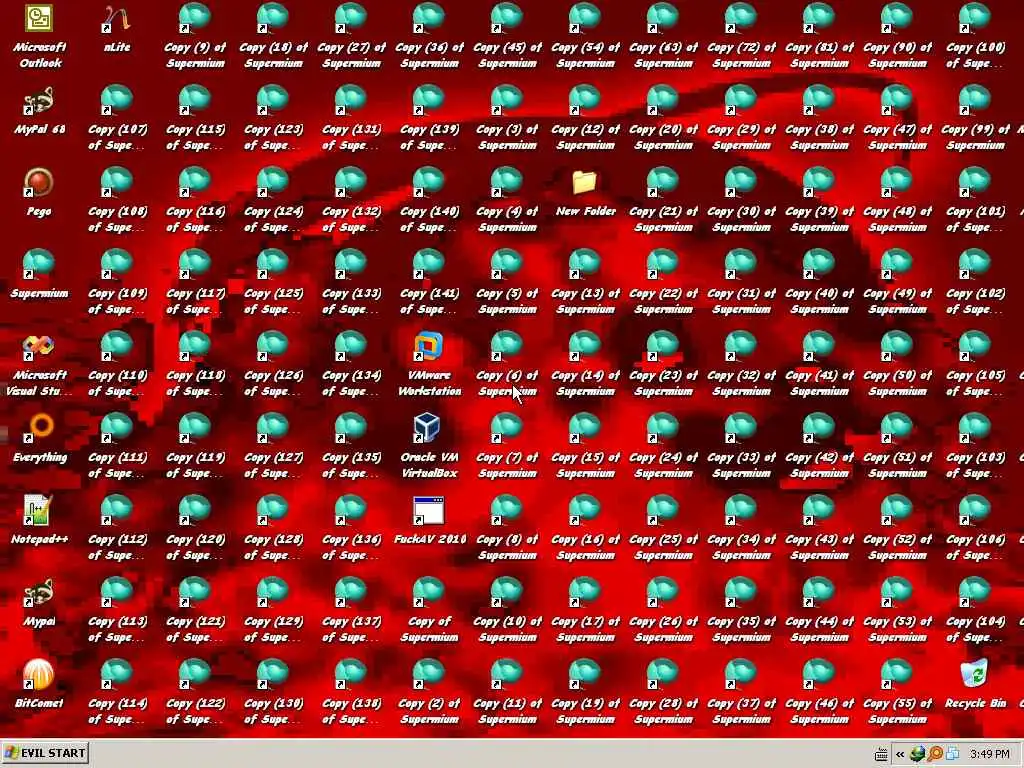
Task: Click the network computers tray icon
Action: 952,754
